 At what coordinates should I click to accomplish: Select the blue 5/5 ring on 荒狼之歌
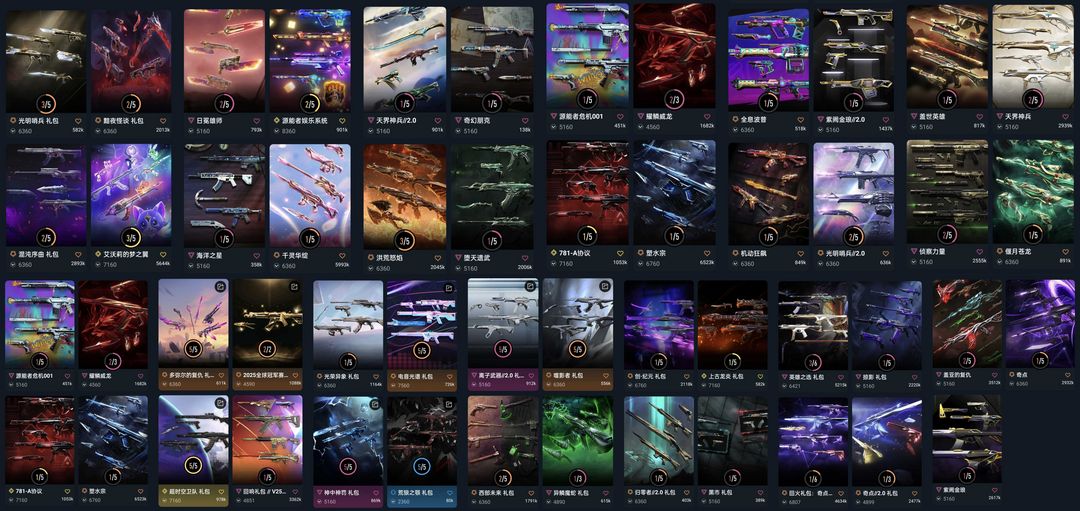pyautogui.click(x=422, y=467)
